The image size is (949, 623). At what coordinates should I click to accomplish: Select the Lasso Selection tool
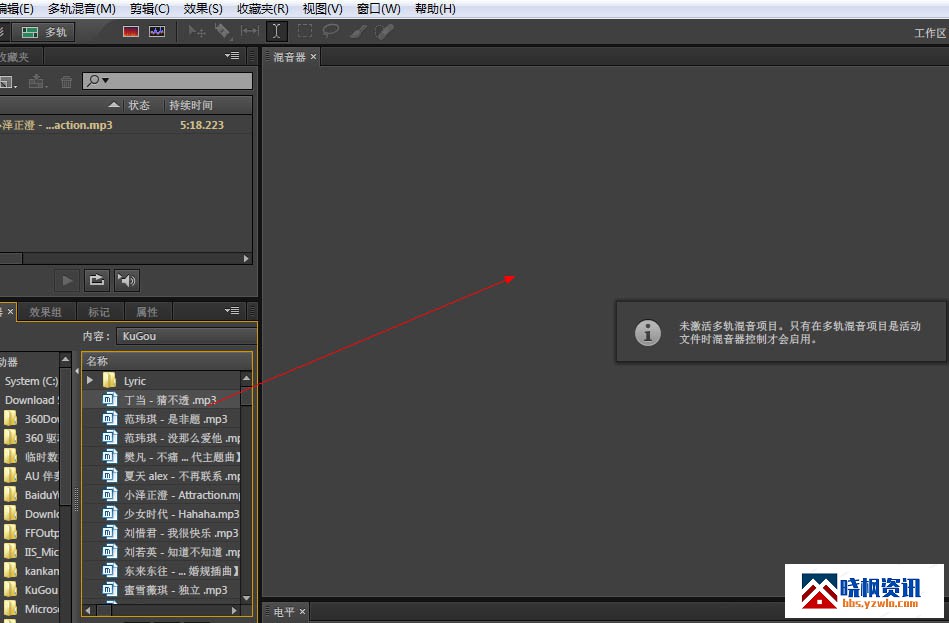tap(330, 31)
